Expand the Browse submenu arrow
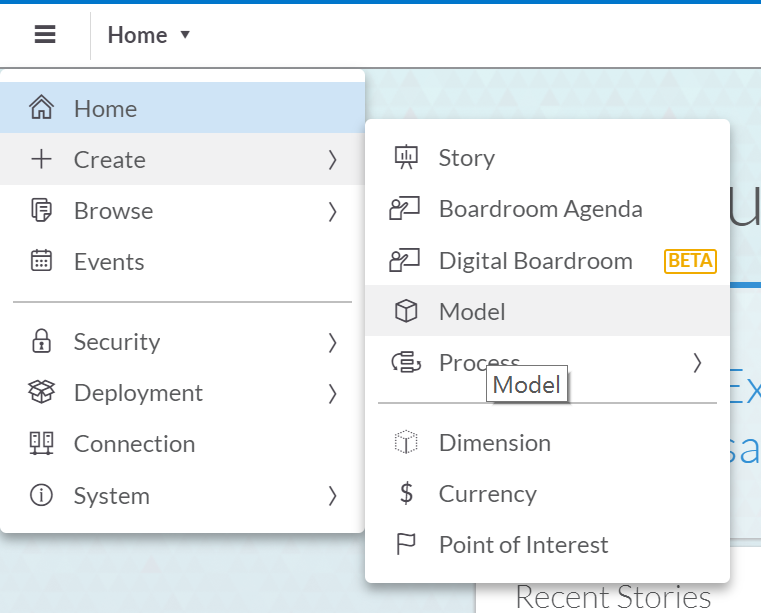The width and height of the screenshot is (761, 613). (x=332, y=211)
